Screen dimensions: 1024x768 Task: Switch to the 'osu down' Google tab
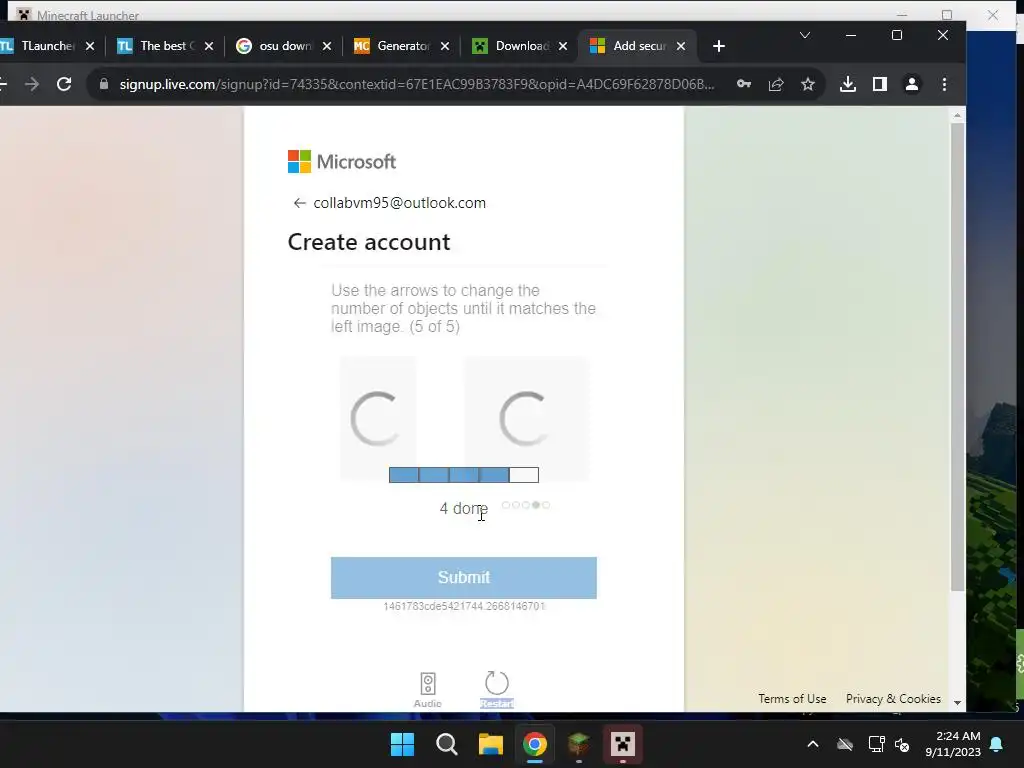[x=283, y=46]
